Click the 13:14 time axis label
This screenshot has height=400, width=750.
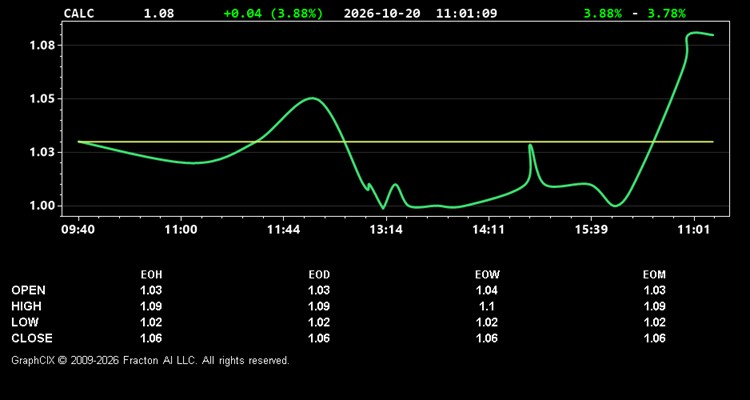[x=386, y=230]
